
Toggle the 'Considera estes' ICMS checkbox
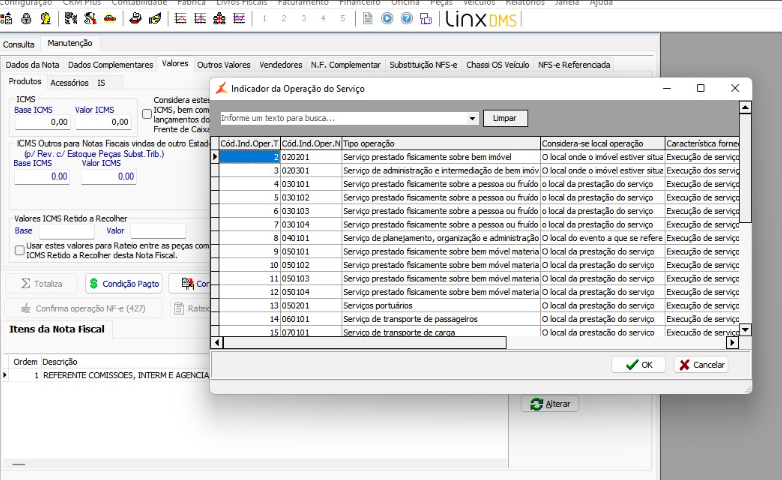[147, 114]
